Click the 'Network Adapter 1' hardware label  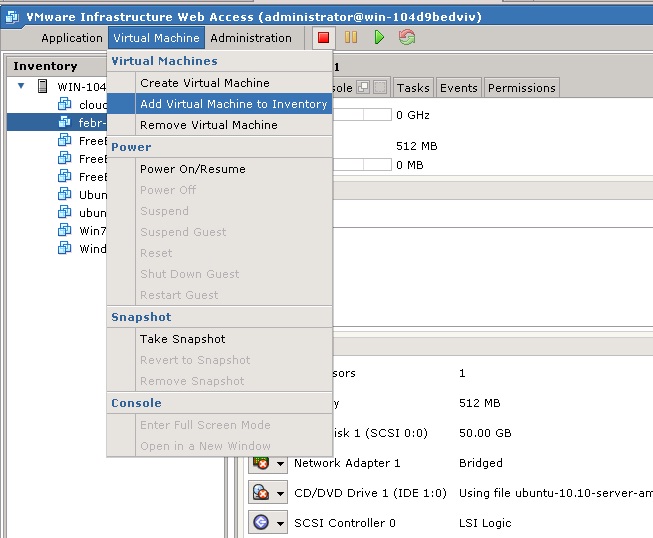click(x=347, y=463)
